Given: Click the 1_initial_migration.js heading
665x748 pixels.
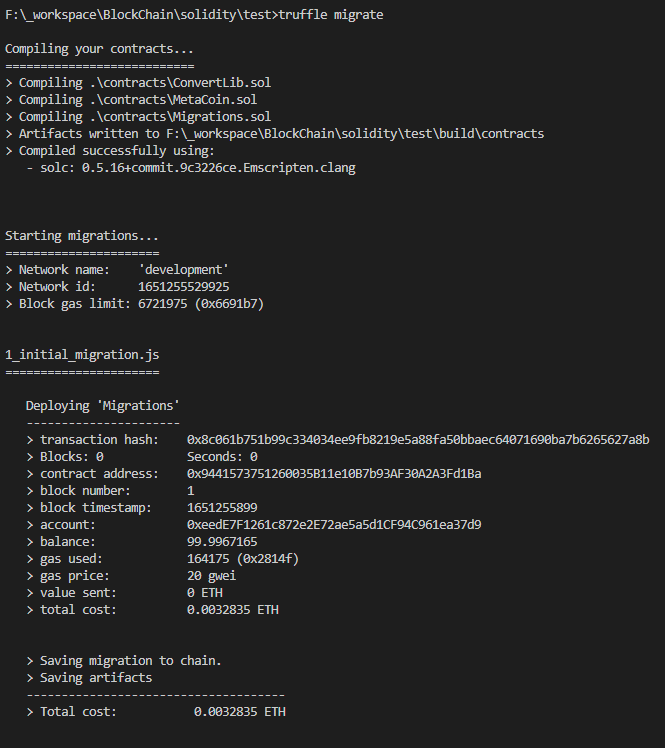Looking at the screenshot, I should click(82, 355).
